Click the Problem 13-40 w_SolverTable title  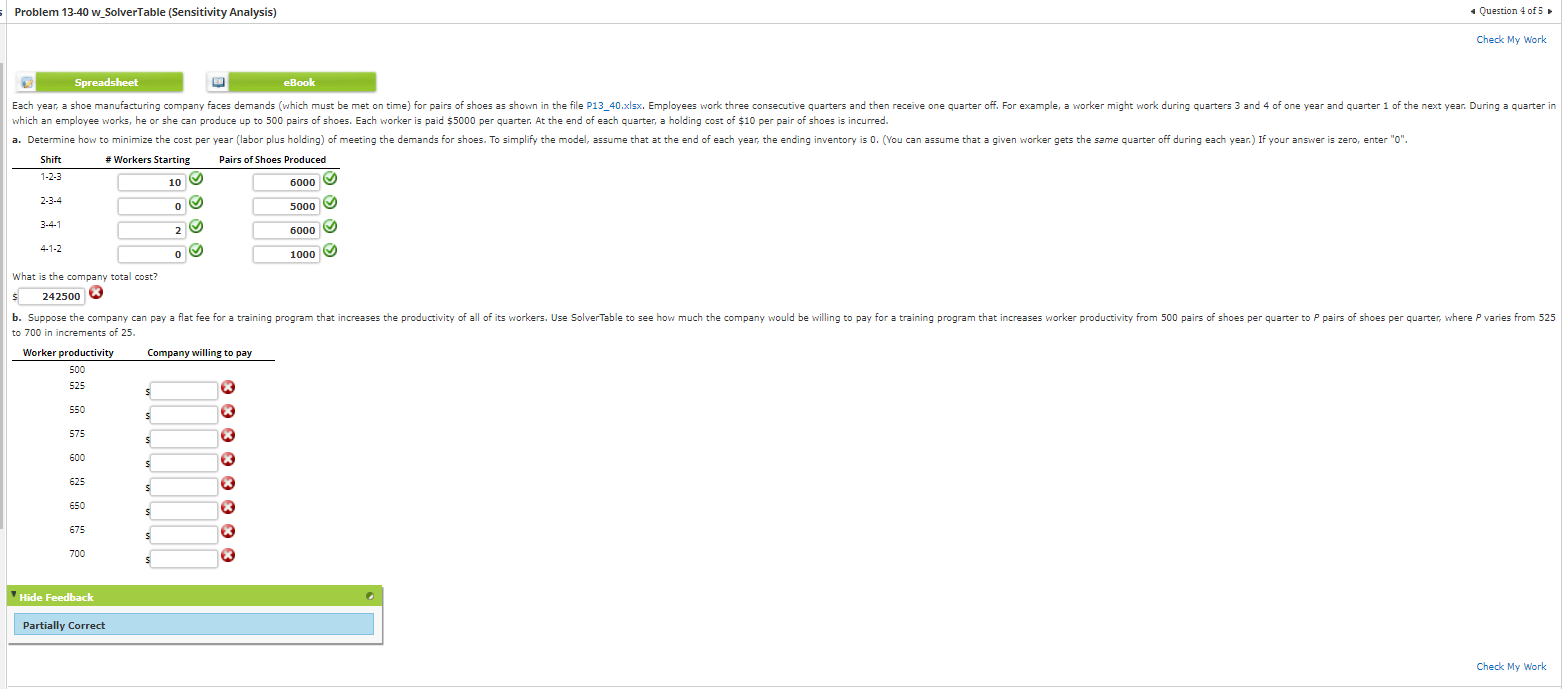coord(146,12)
